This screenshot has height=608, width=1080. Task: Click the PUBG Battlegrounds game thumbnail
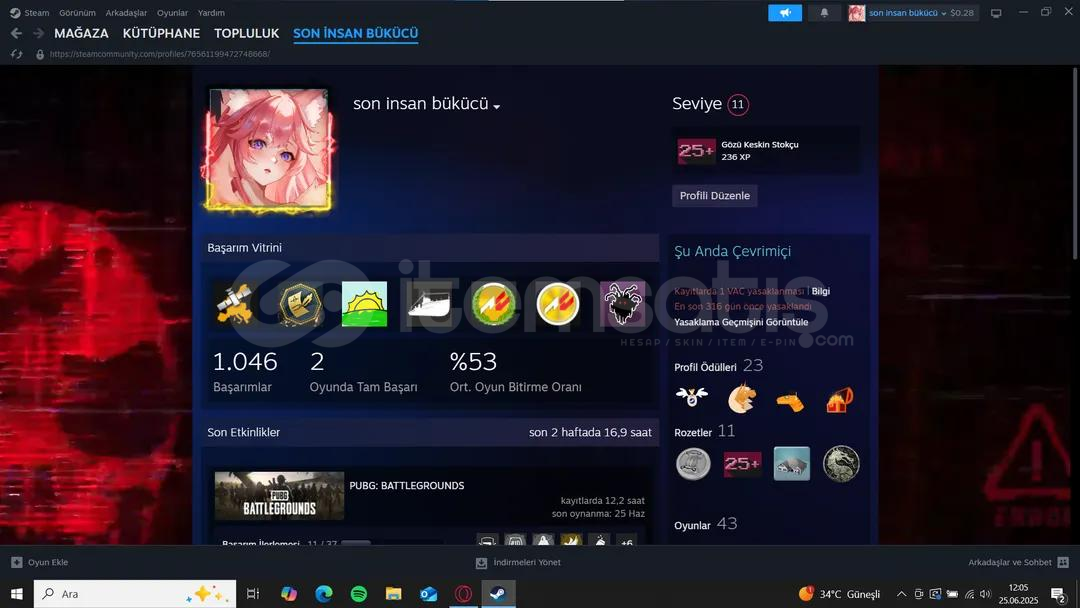(x=279, y=496)
